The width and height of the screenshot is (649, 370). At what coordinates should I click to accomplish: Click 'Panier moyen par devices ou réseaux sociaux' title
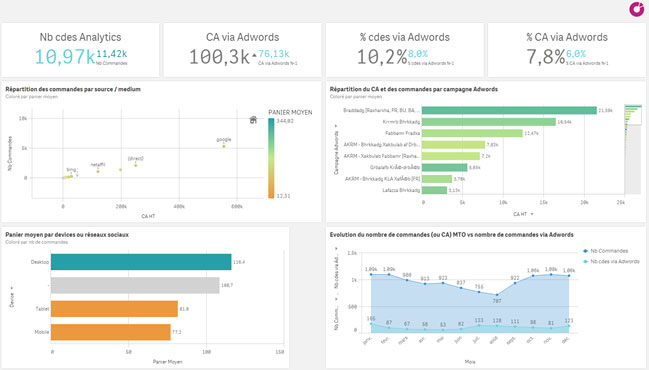[67, 235]
